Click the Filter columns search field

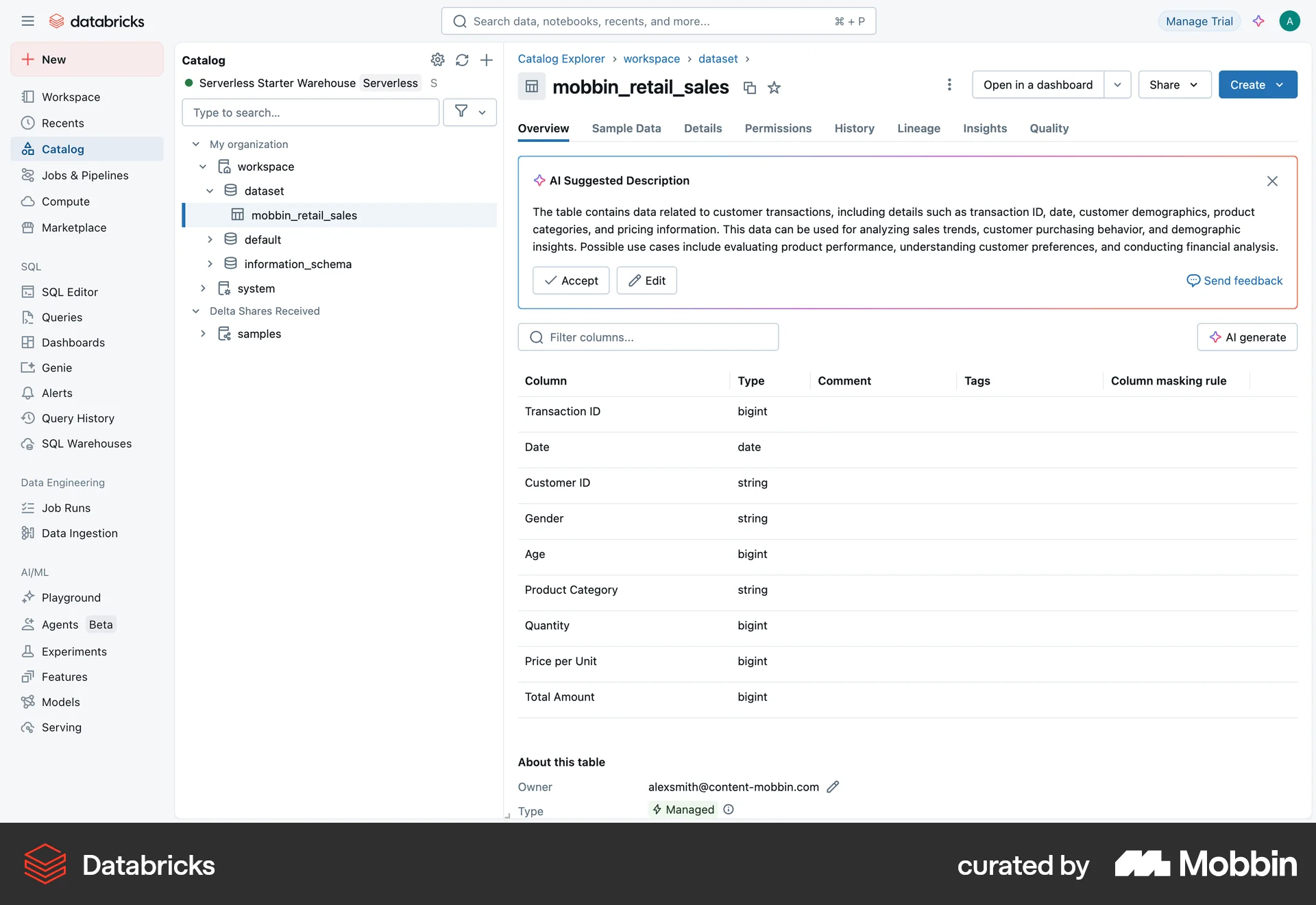click(x=648, y=337)
